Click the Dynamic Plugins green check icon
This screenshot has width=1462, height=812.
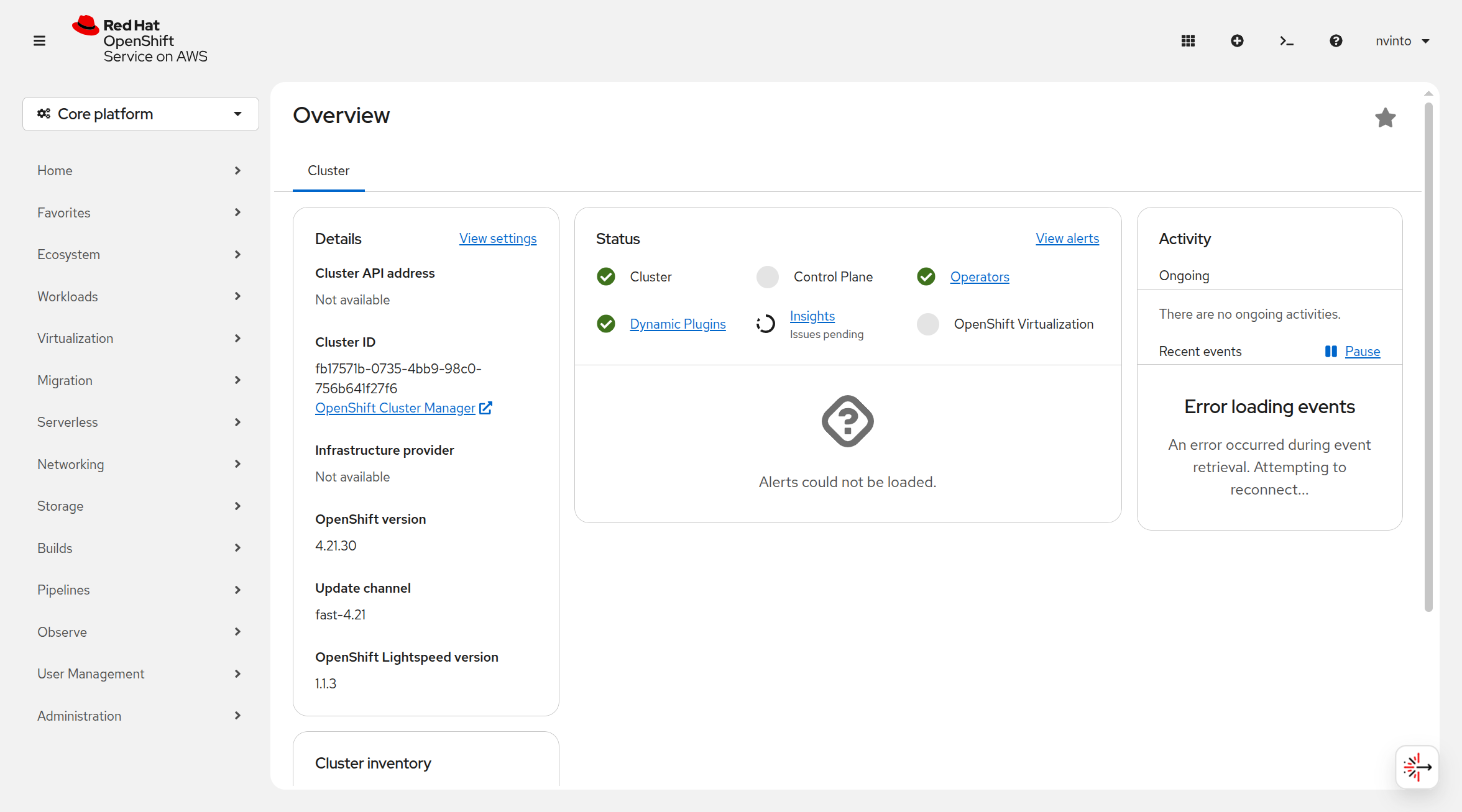(x=606, y=324)
